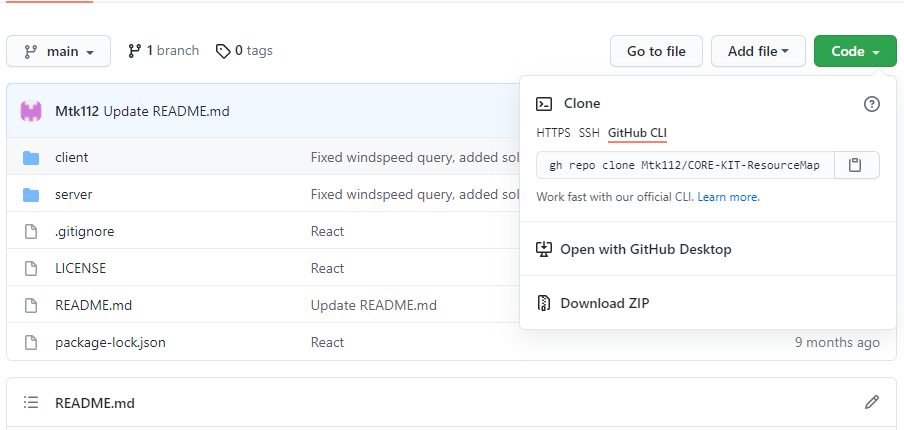Click the client folder icon
The height and width of the screenshot is (430, 904).
31,157
